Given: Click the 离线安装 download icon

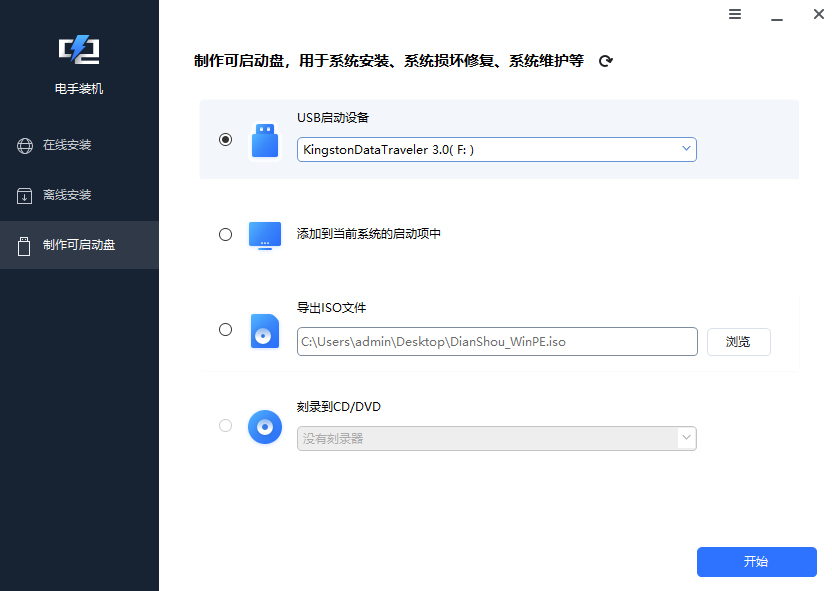Looking at the screenshot, I should [24, 195].
